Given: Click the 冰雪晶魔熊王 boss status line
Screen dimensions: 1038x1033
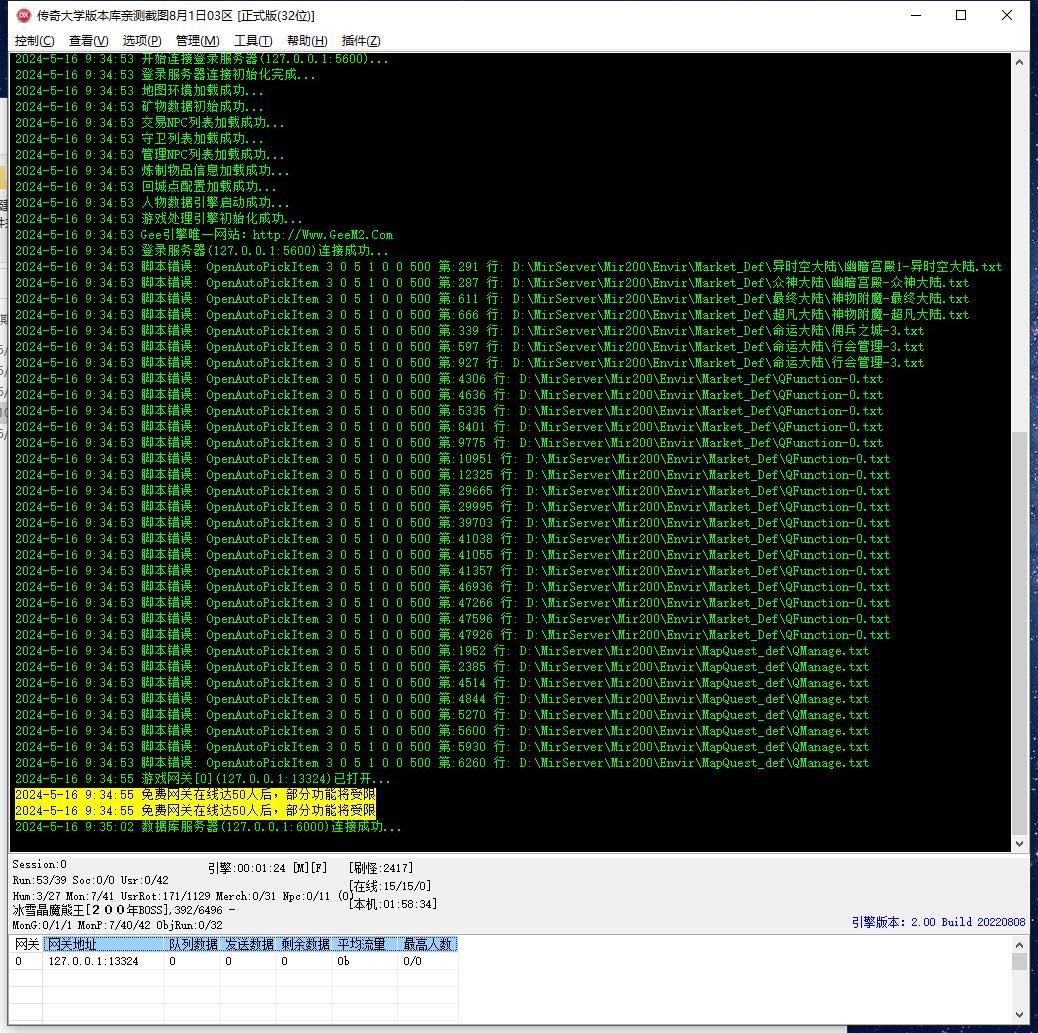Looking at the screenshot, I should [123, 910].
